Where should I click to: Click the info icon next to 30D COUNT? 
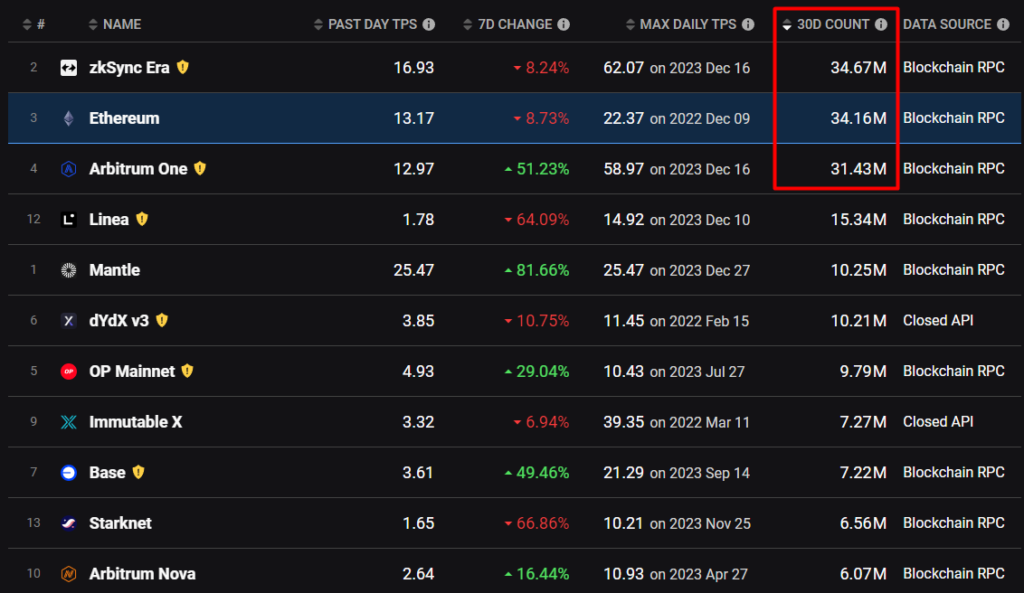(881, 24)
